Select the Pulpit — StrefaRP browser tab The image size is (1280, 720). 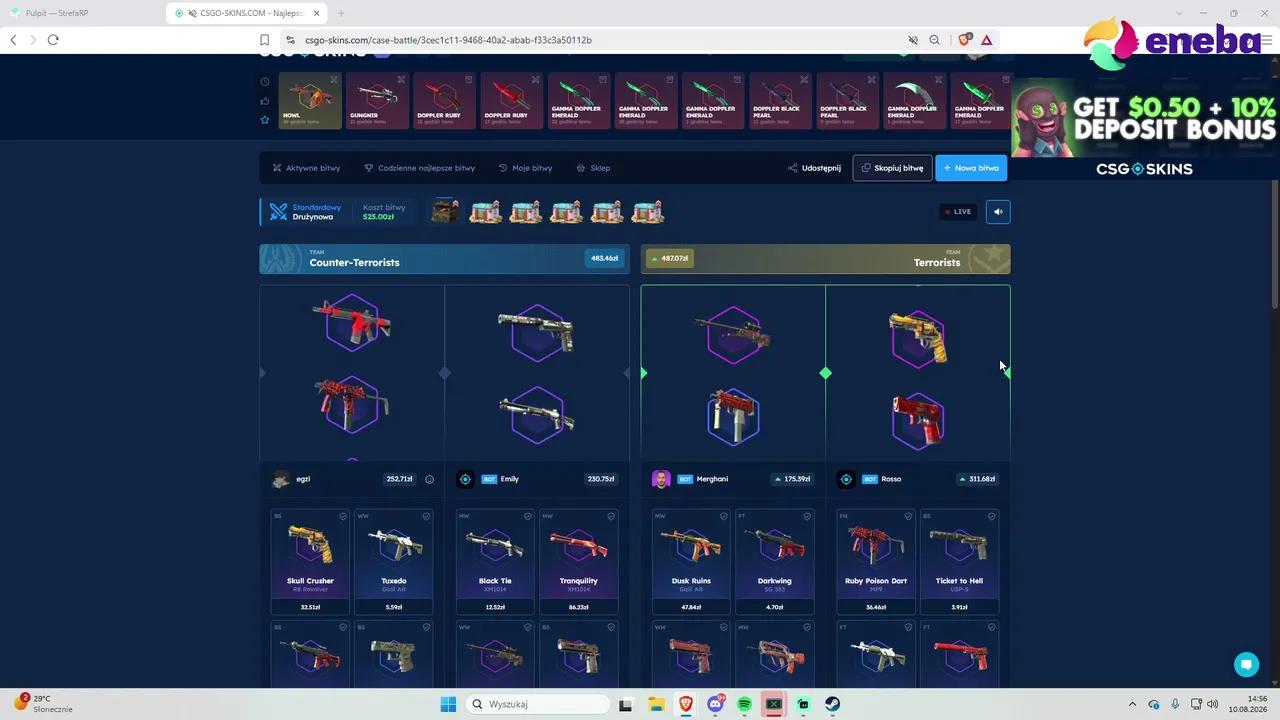point(82,13)
